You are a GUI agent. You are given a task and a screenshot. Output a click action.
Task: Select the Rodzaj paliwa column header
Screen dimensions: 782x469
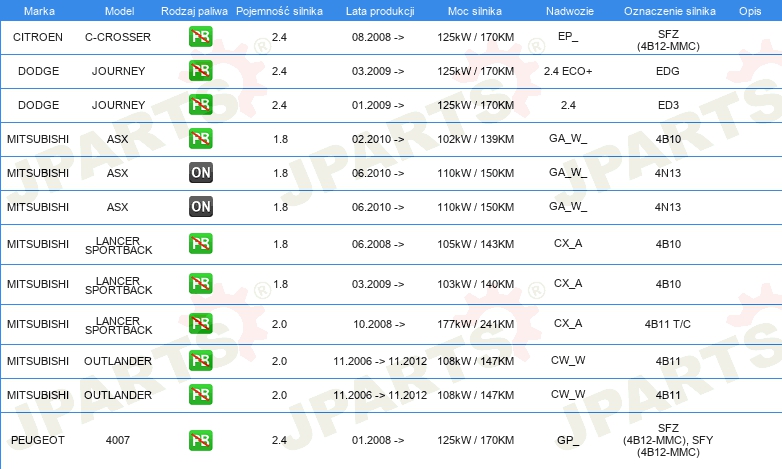point(194,11)
